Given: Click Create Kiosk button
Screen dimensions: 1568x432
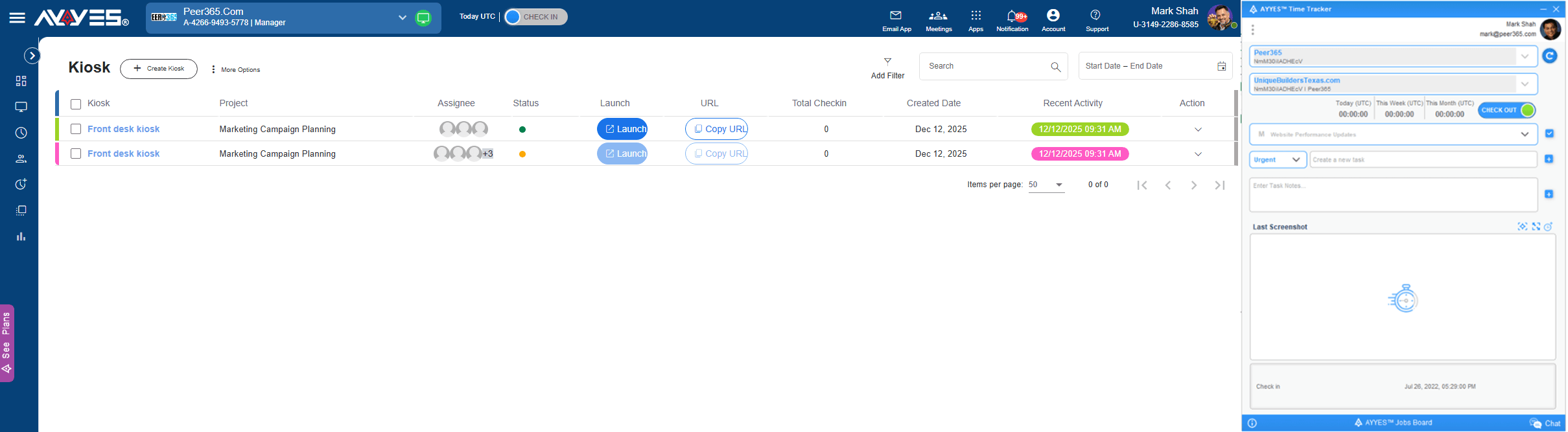Looking at the screenshot, I should [159, 69].
